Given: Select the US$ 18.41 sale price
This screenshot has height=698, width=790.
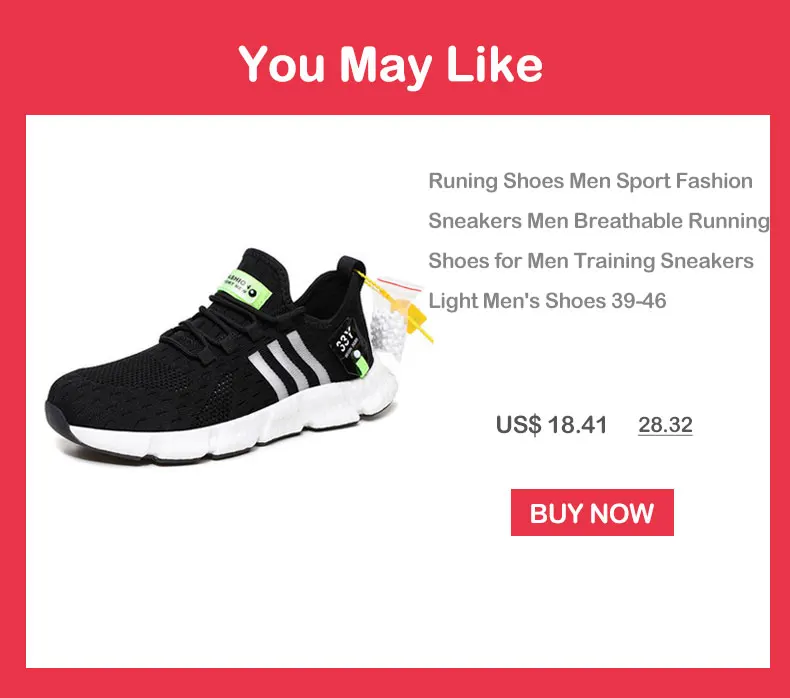Looking at the screenshot, I should [x=551, y=425].
